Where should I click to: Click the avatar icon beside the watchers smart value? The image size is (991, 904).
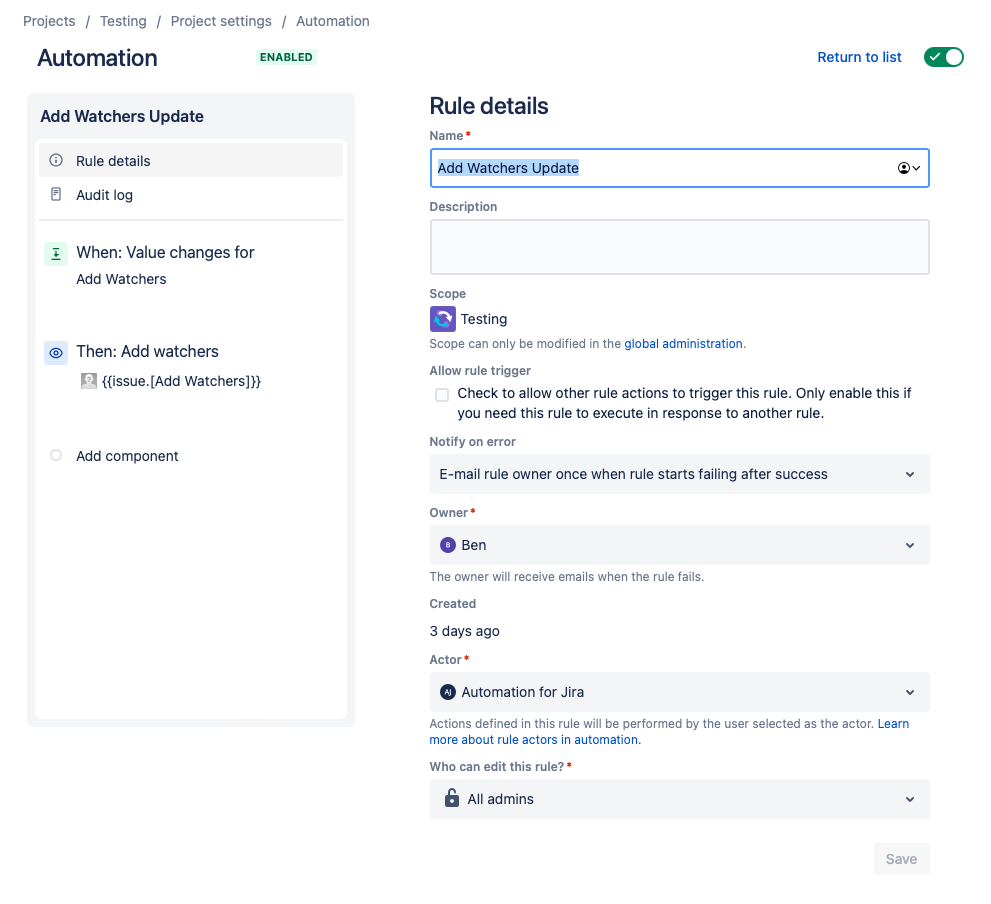(x=88, y=381)
